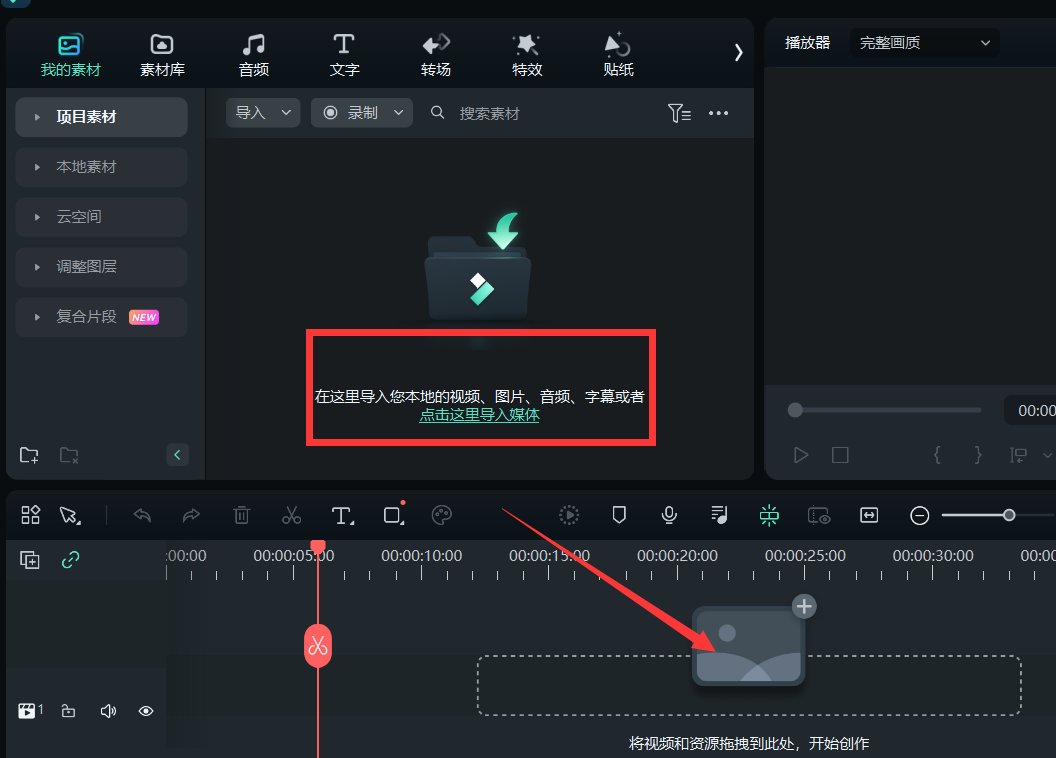Click the 点击这里导入媒体 link
The width and height of the screenshot is (1056, 758).
point(479,414)
